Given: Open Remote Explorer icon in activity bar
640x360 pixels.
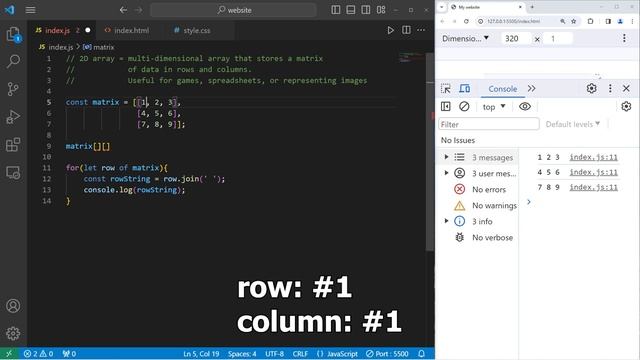Looking at the screenshot, I should coord(13,173).
